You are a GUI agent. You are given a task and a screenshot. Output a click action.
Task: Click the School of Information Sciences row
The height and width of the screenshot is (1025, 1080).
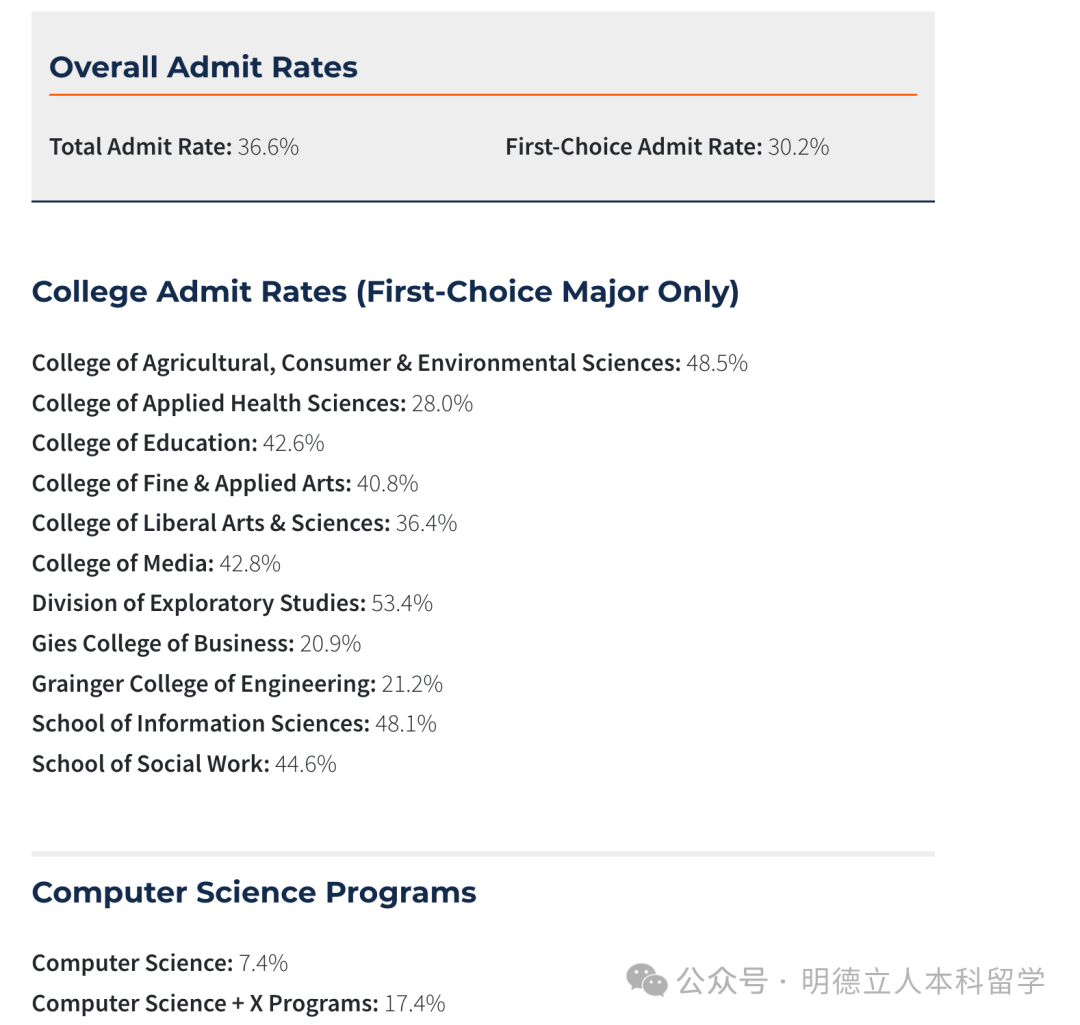[234, 723]
